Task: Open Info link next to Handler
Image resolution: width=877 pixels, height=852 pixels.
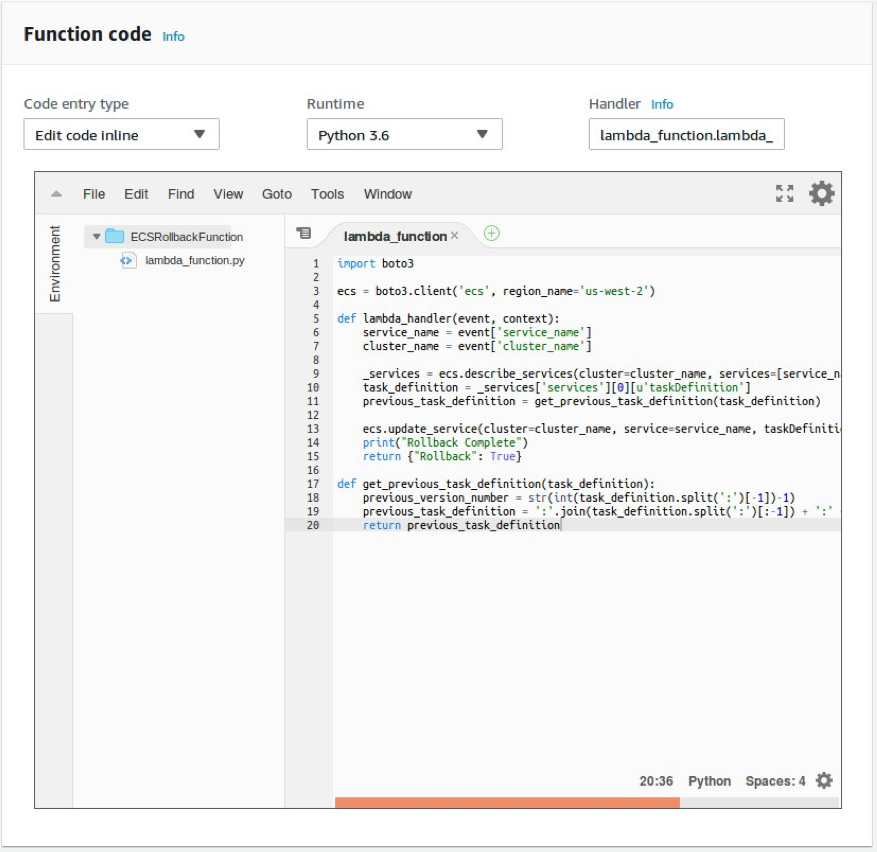Action: (x=662, y=104)
